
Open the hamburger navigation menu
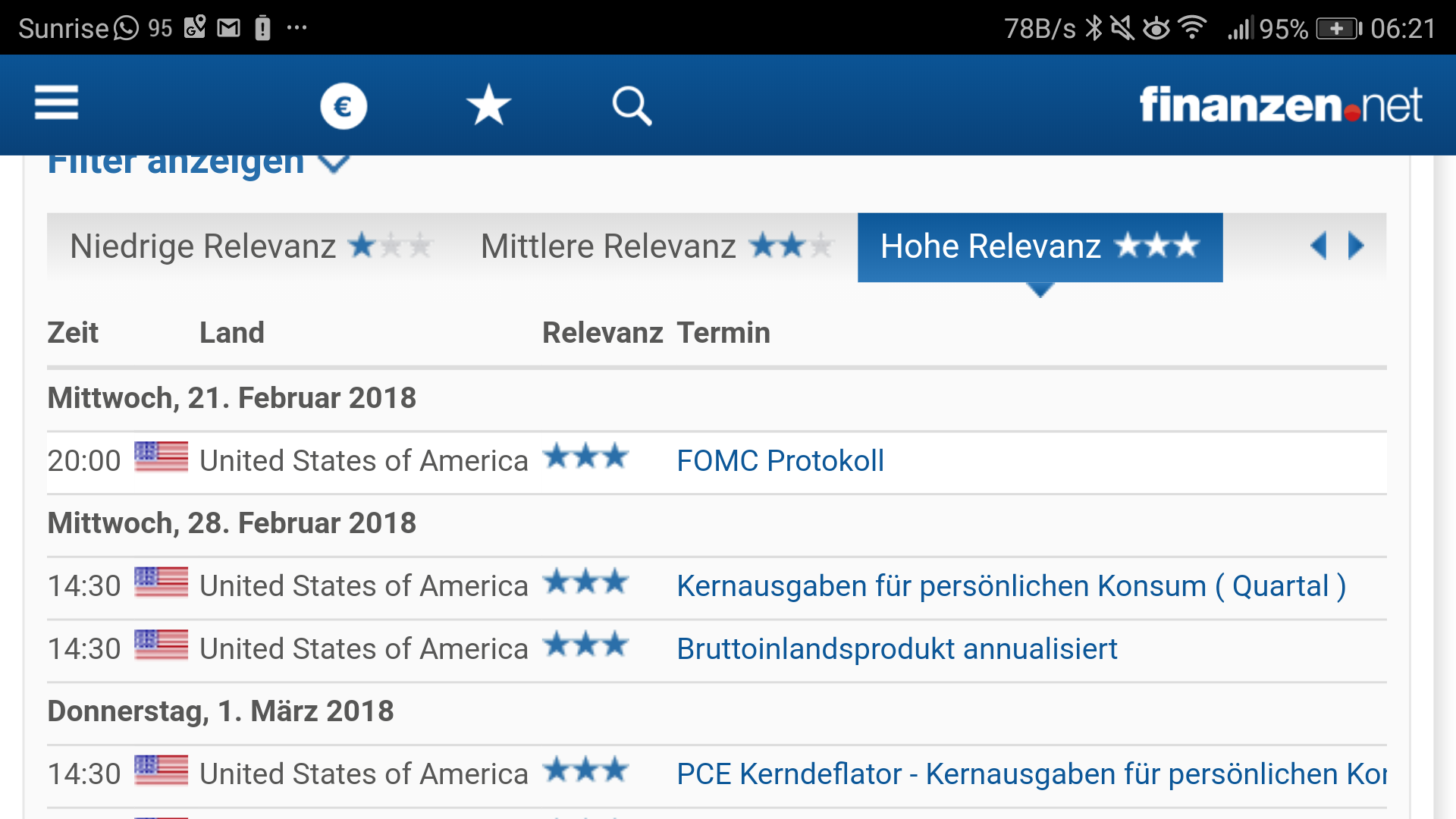point(55,105)
